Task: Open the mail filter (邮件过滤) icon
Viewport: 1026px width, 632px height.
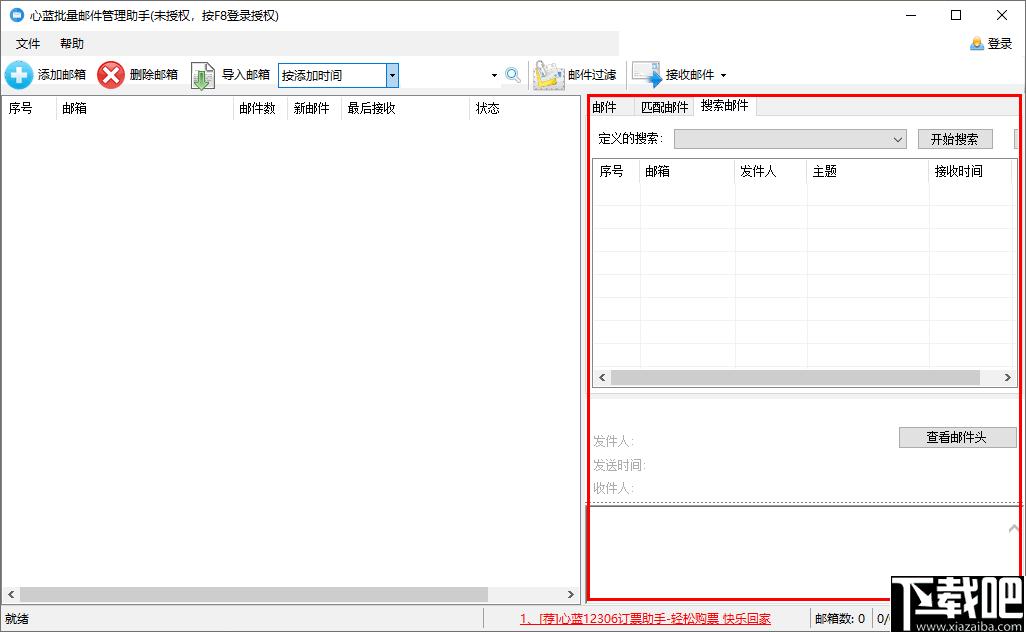Action: [x=548, y=75]
